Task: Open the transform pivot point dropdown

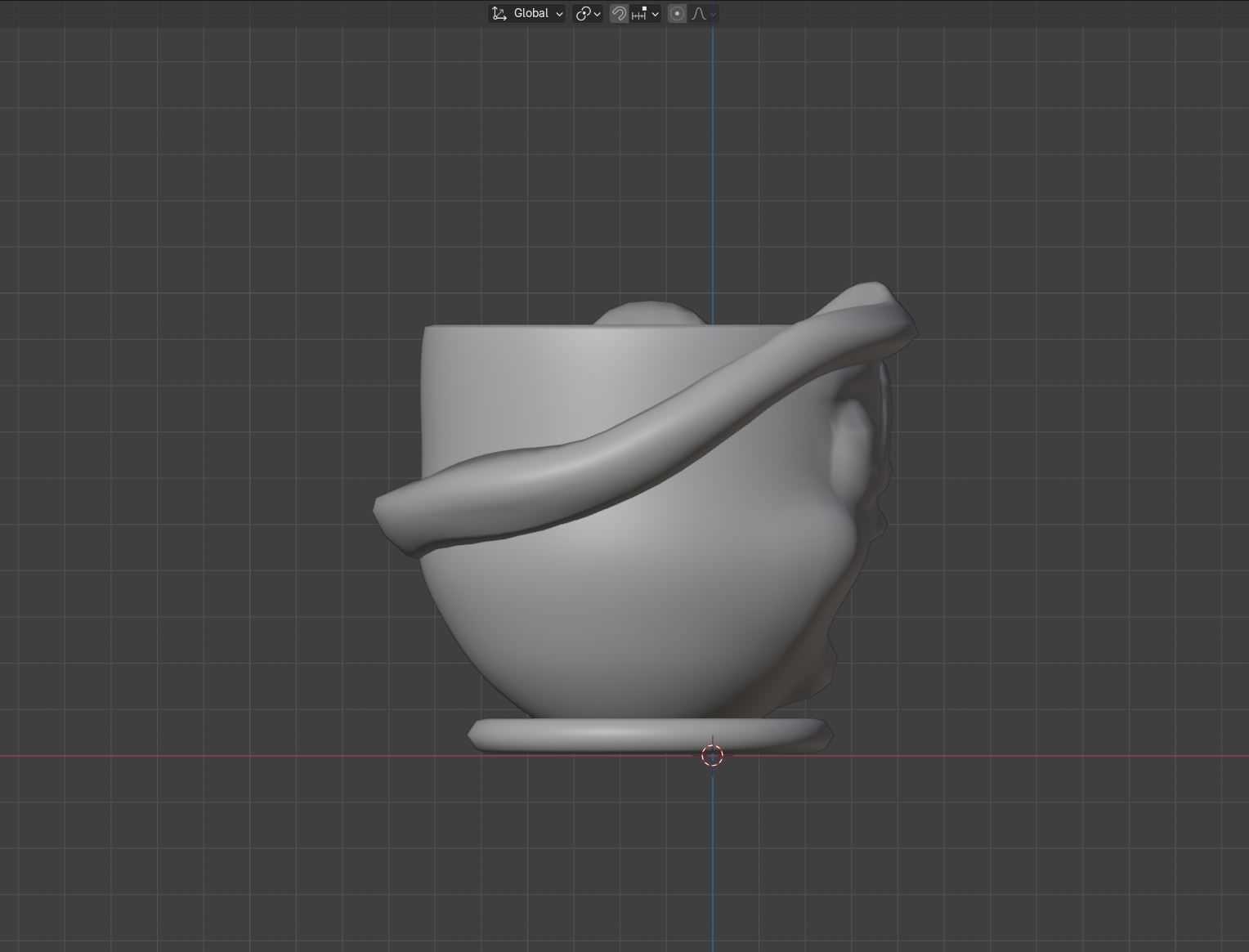Action: coord(588,13)
